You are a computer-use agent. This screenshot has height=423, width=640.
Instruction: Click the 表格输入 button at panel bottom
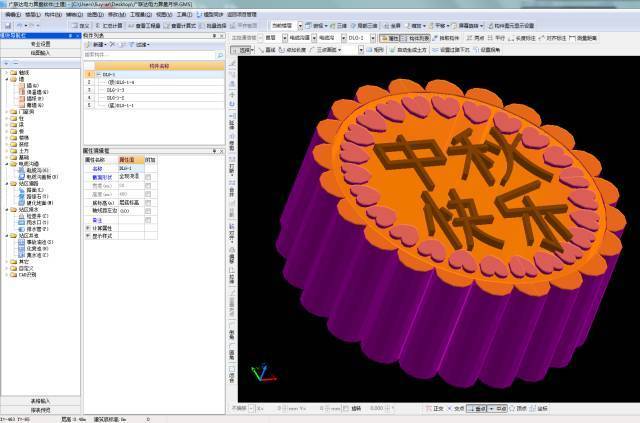40,401
